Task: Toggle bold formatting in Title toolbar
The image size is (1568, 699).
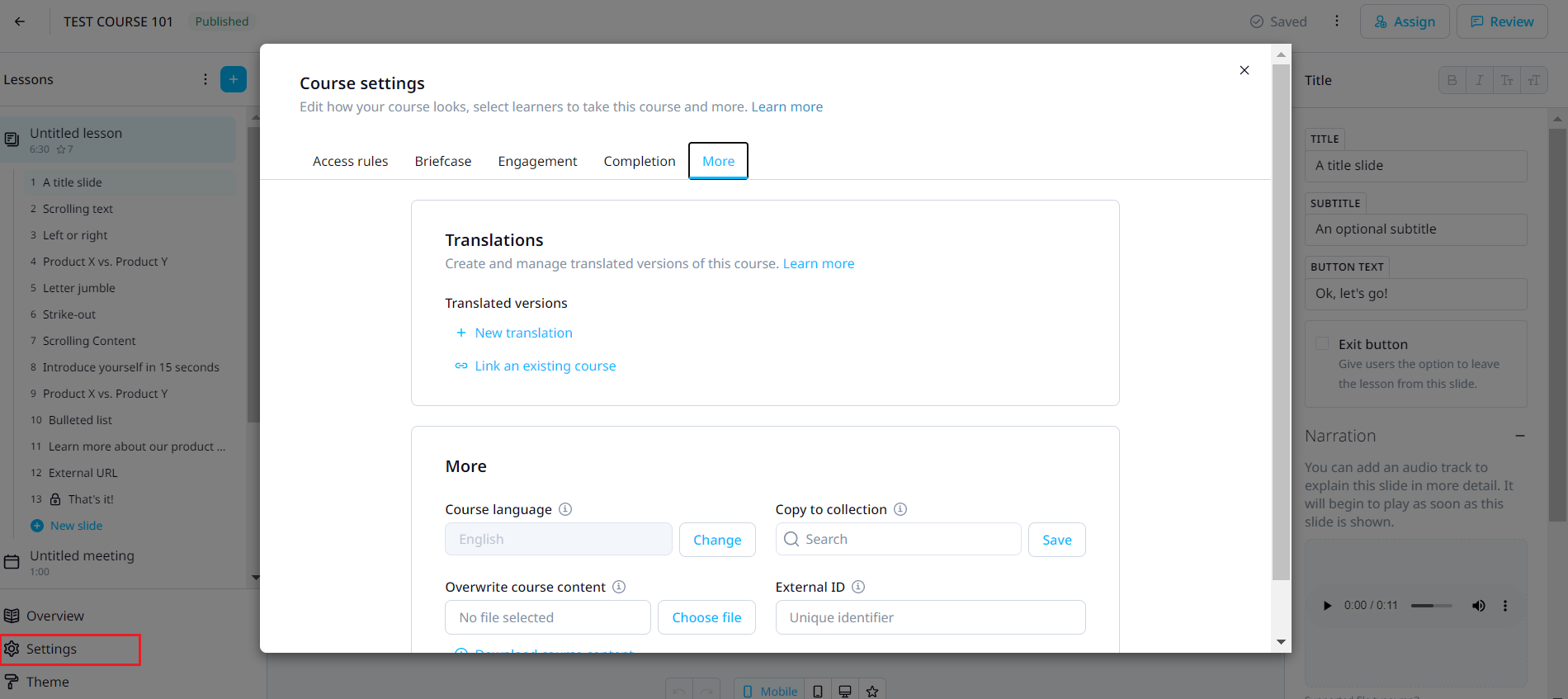Action: point(1452,80)
